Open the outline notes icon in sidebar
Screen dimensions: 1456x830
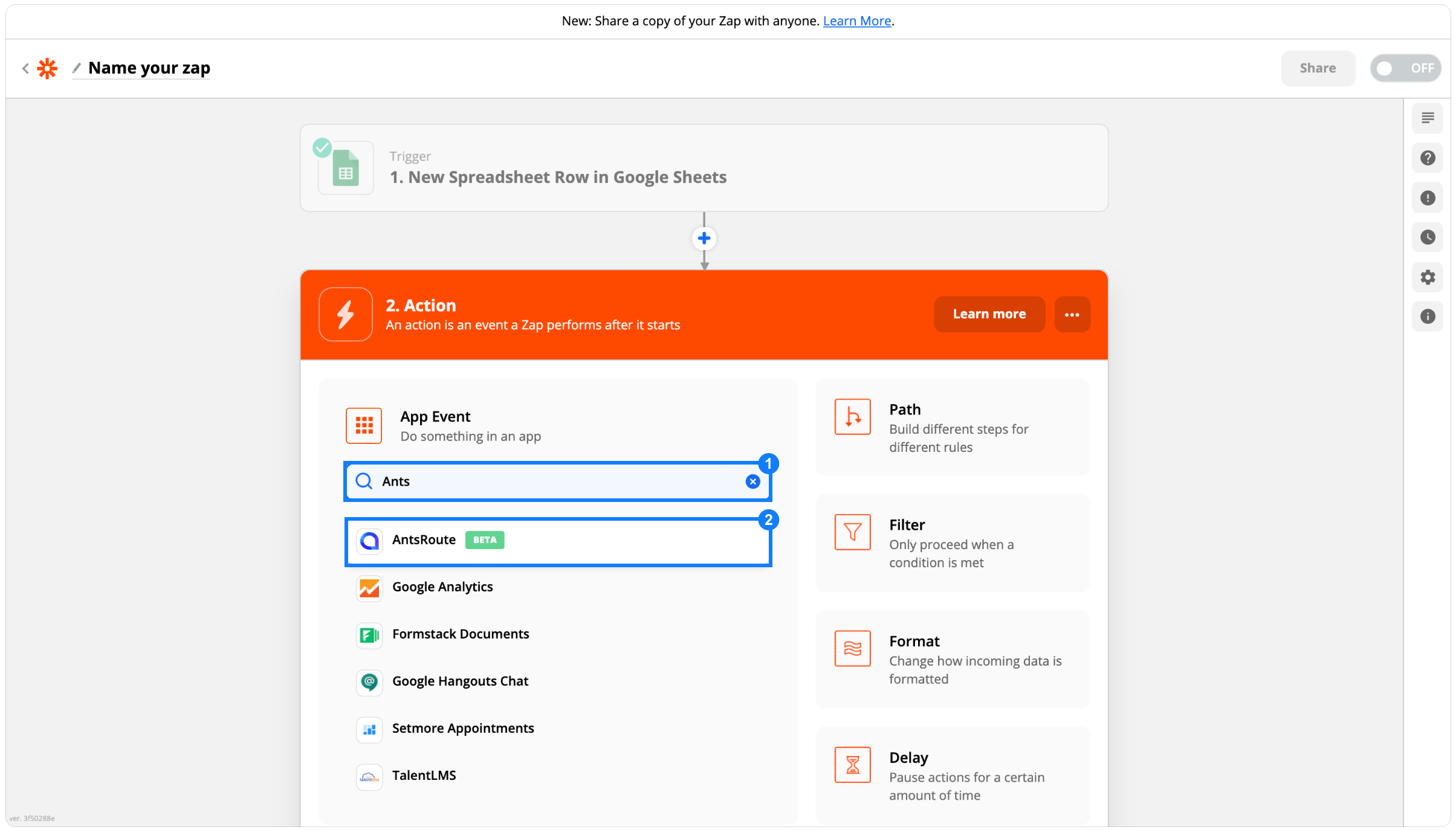(1428, 118)
